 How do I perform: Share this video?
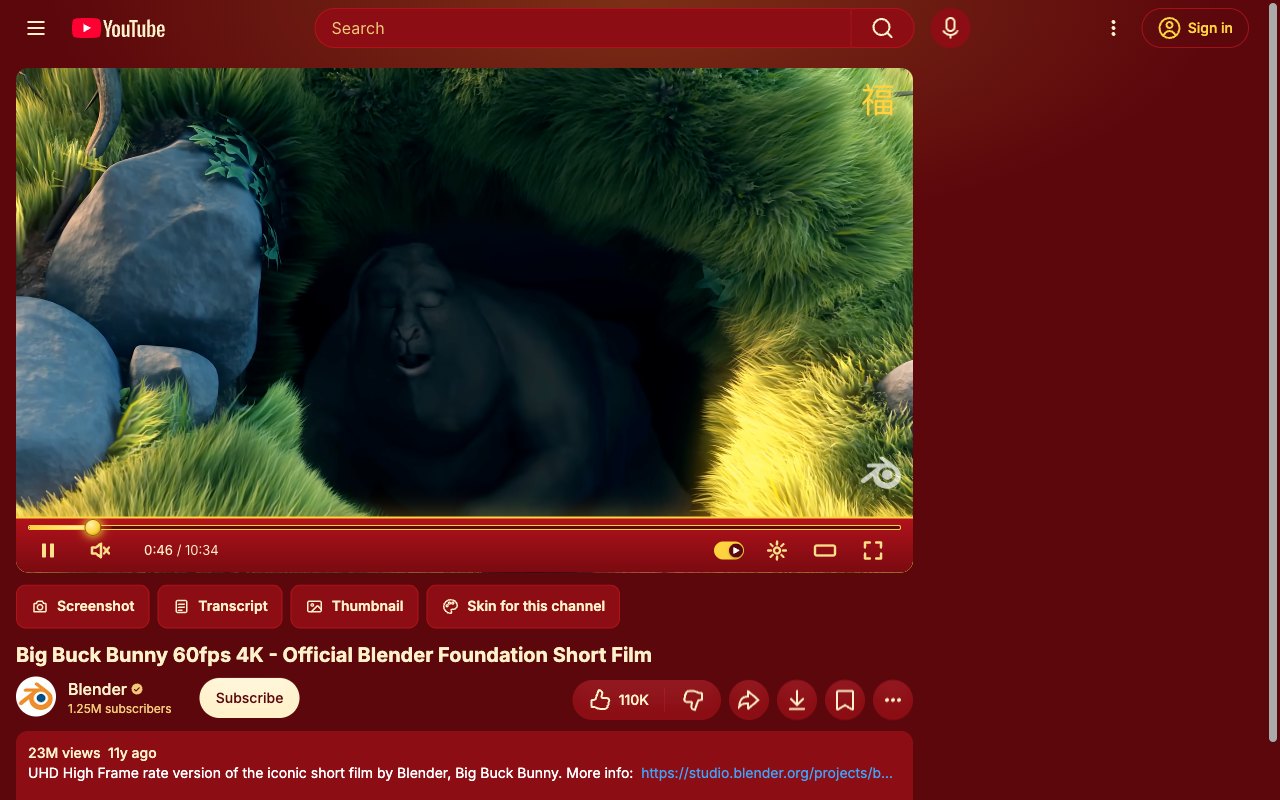coord(749,700)
